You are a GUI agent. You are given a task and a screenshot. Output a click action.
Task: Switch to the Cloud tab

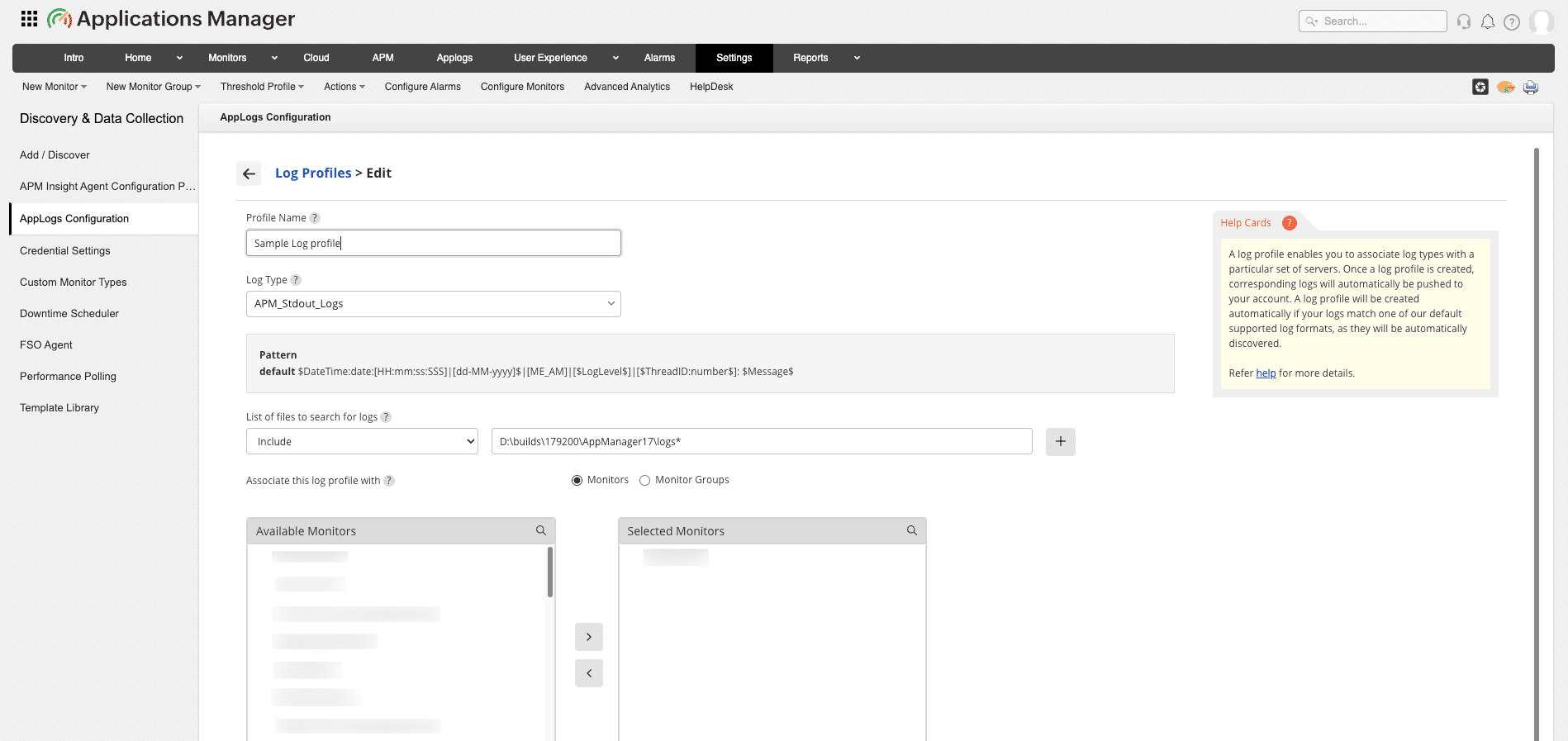316,58
